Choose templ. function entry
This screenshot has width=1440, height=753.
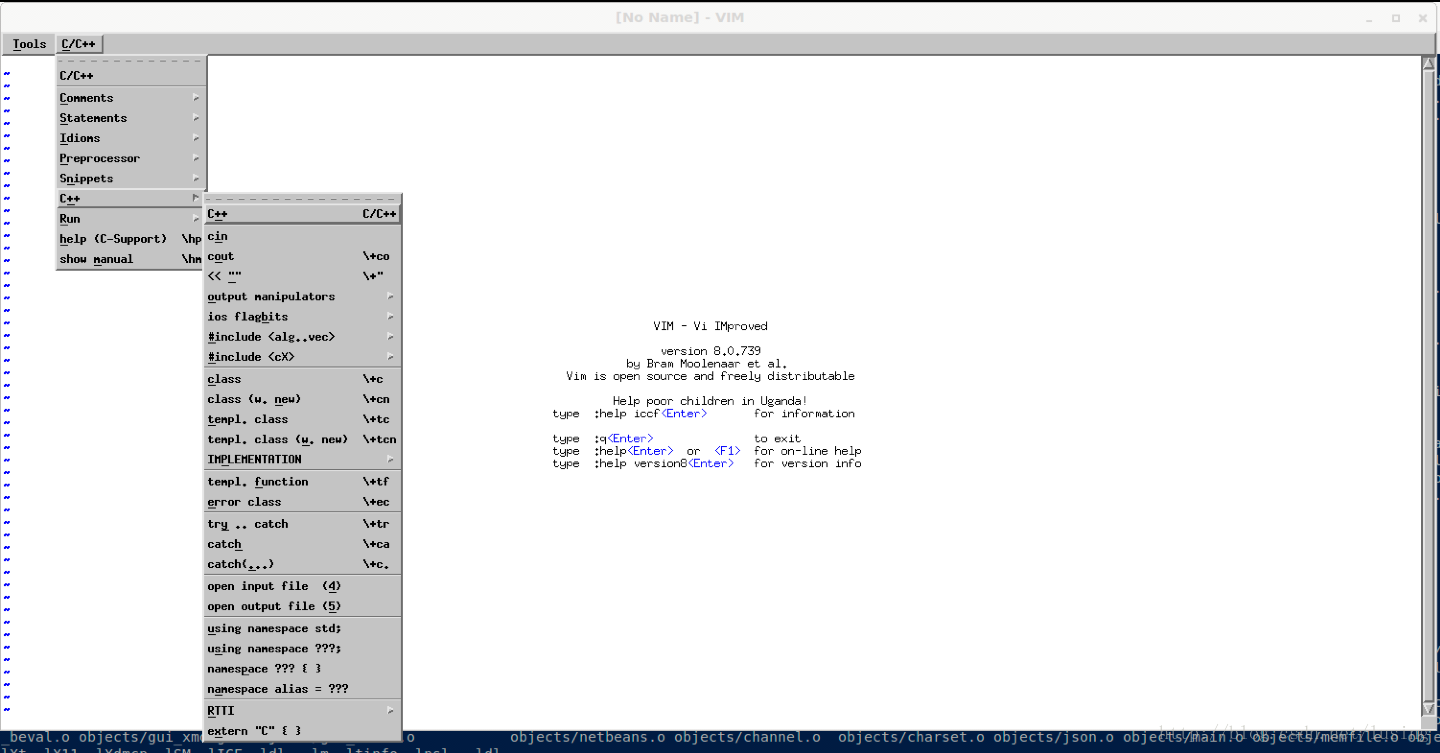point(302,482)
